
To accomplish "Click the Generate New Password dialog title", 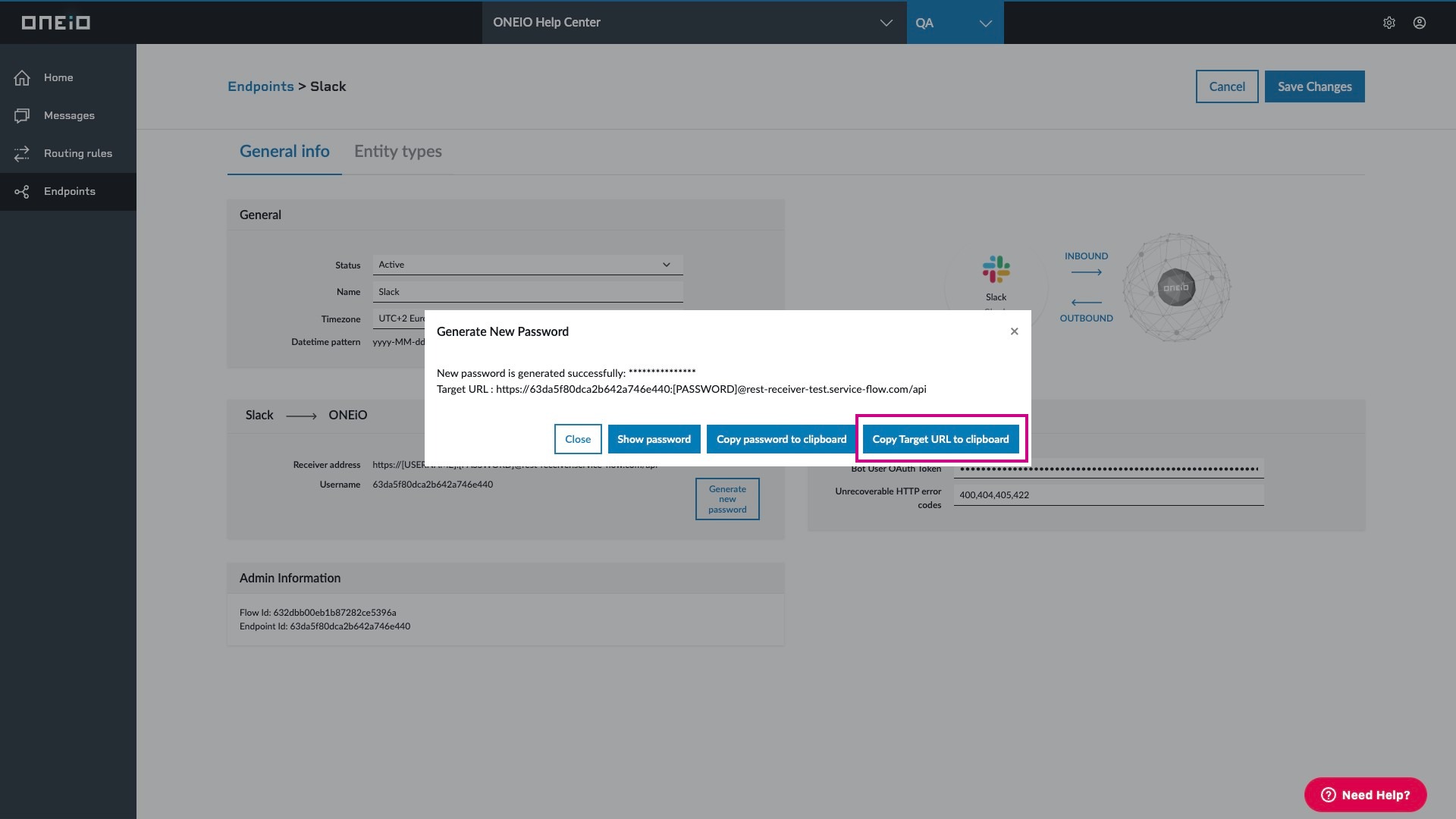I will pyautogui.click(x=502, y=331).
